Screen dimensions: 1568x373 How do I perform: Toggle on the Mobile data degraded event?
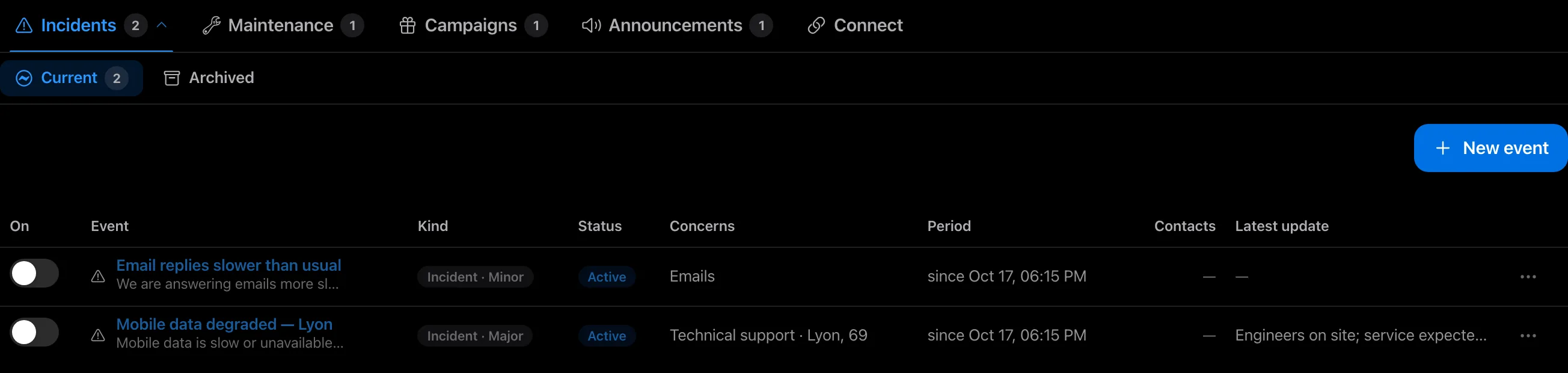(x=35, y=332)
